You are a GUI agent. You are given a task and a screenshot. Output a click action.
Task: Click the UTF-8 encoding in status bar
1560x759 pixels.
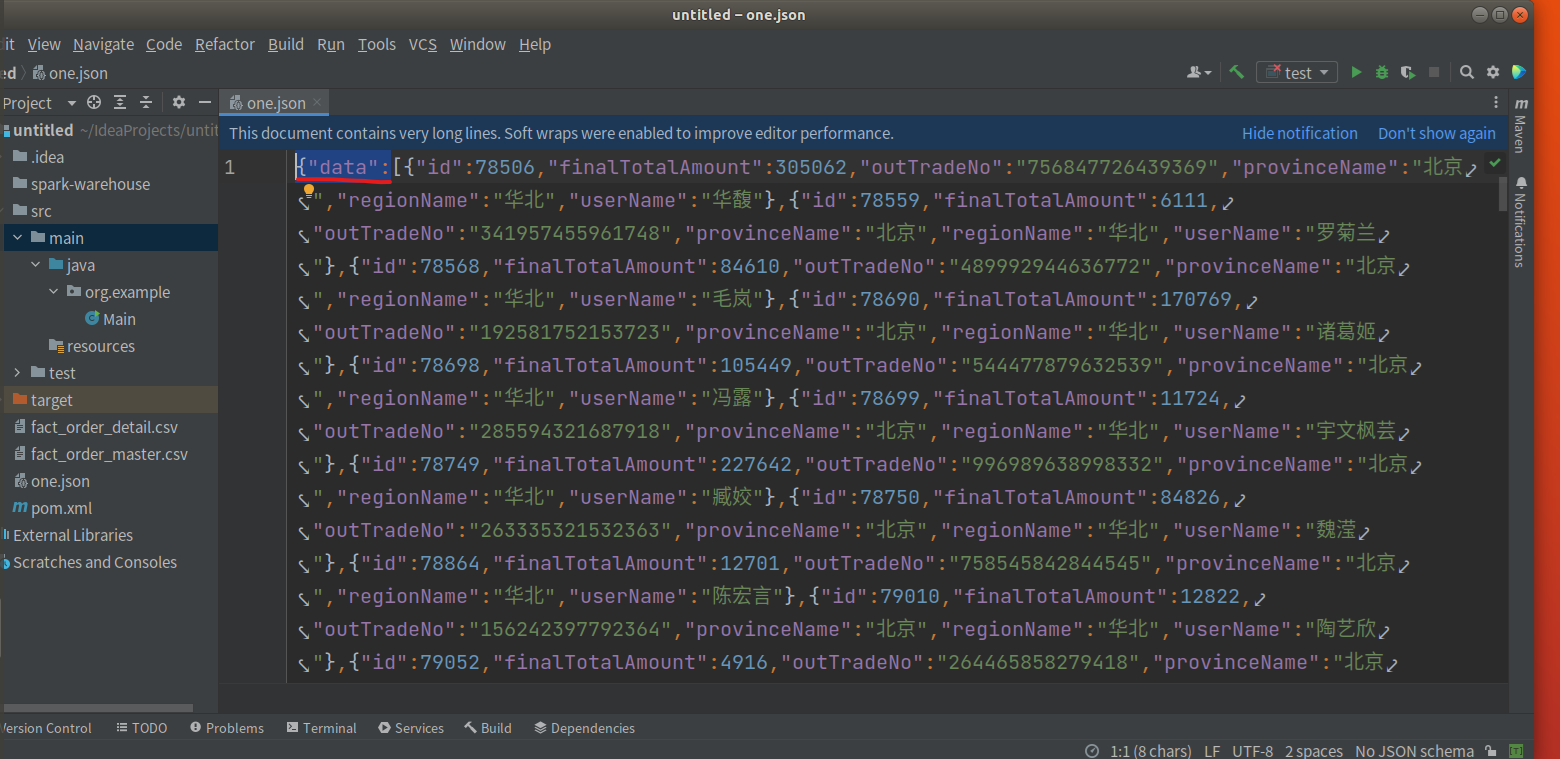click(1252, 751)
